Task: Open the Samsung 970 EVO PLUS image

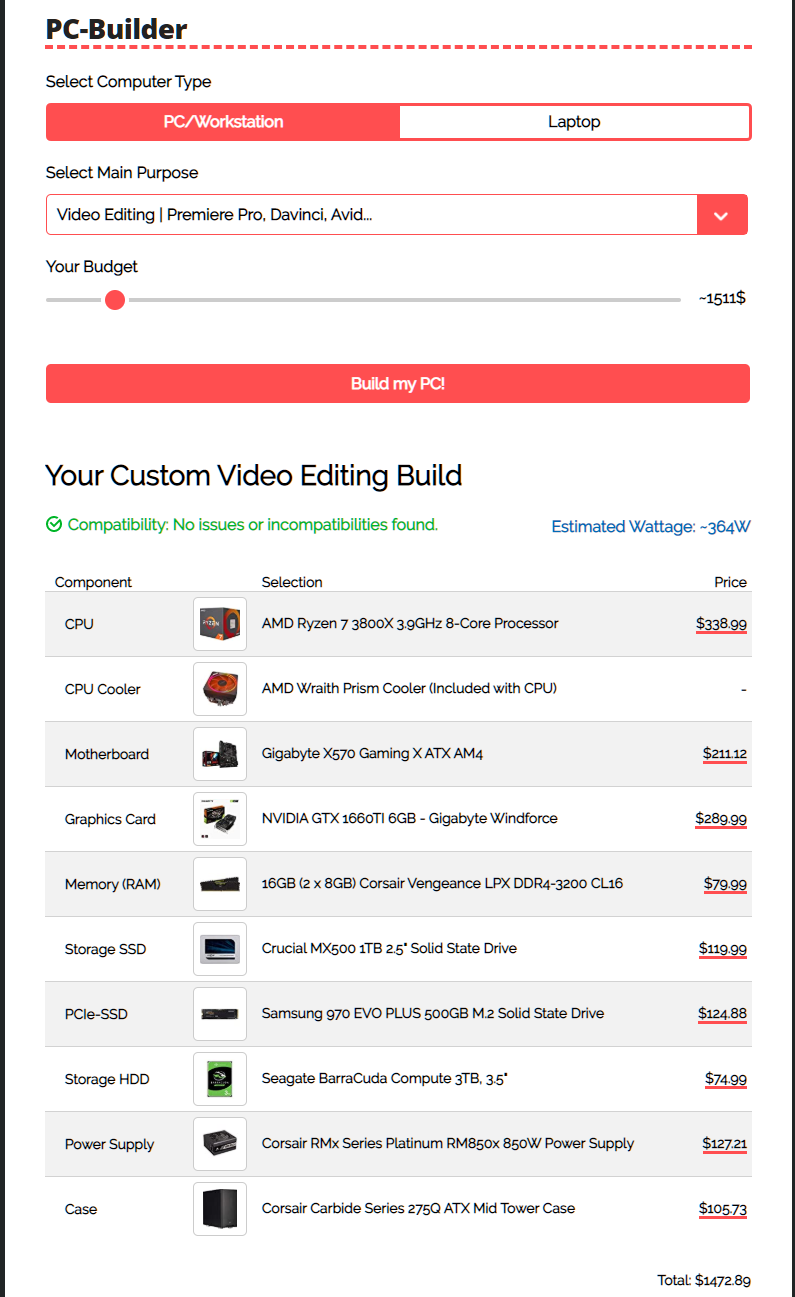Action: click(219, 1013)
